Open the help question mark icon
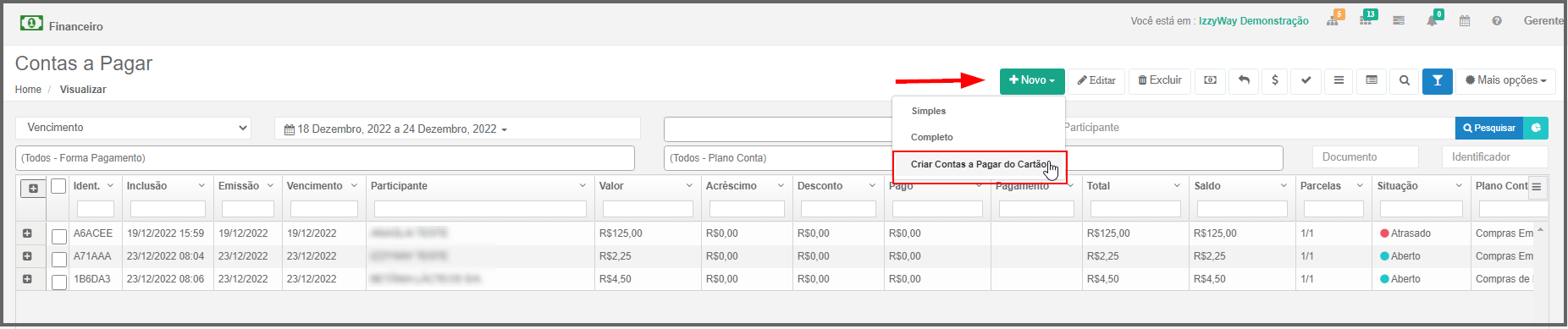Viewport: 1568px width, 329px height. 1497,21
